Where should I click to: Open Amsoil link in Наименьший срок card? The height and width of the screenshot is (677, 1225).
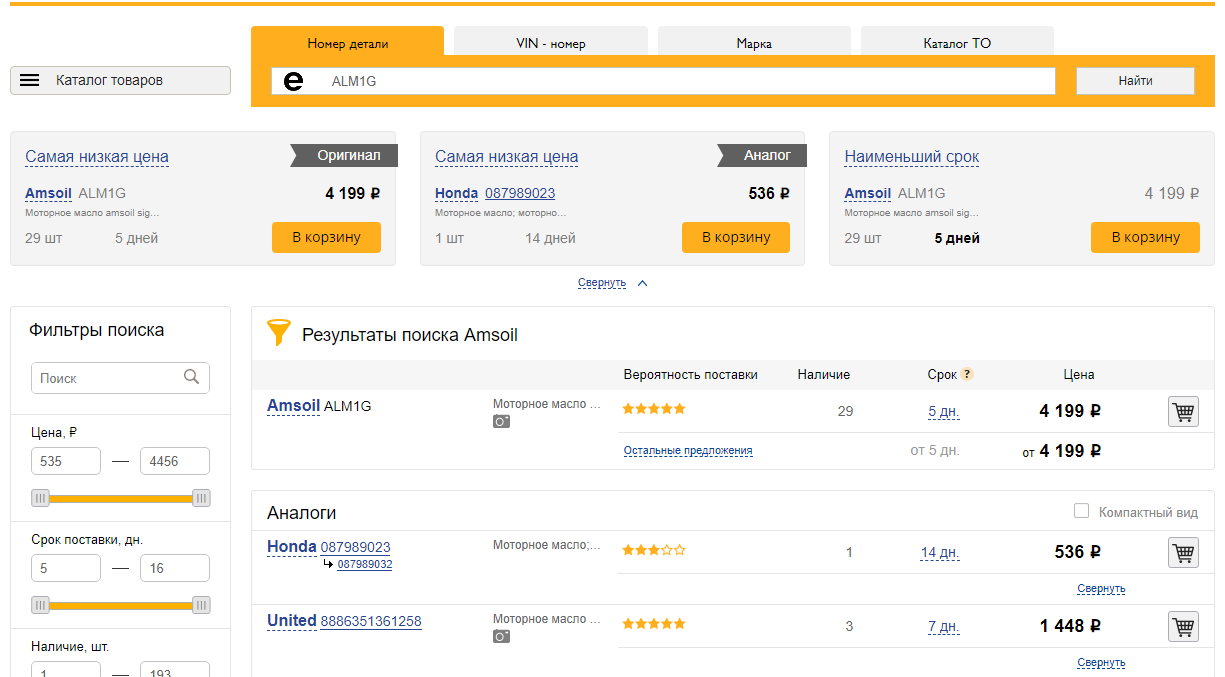tap(868, 193)
